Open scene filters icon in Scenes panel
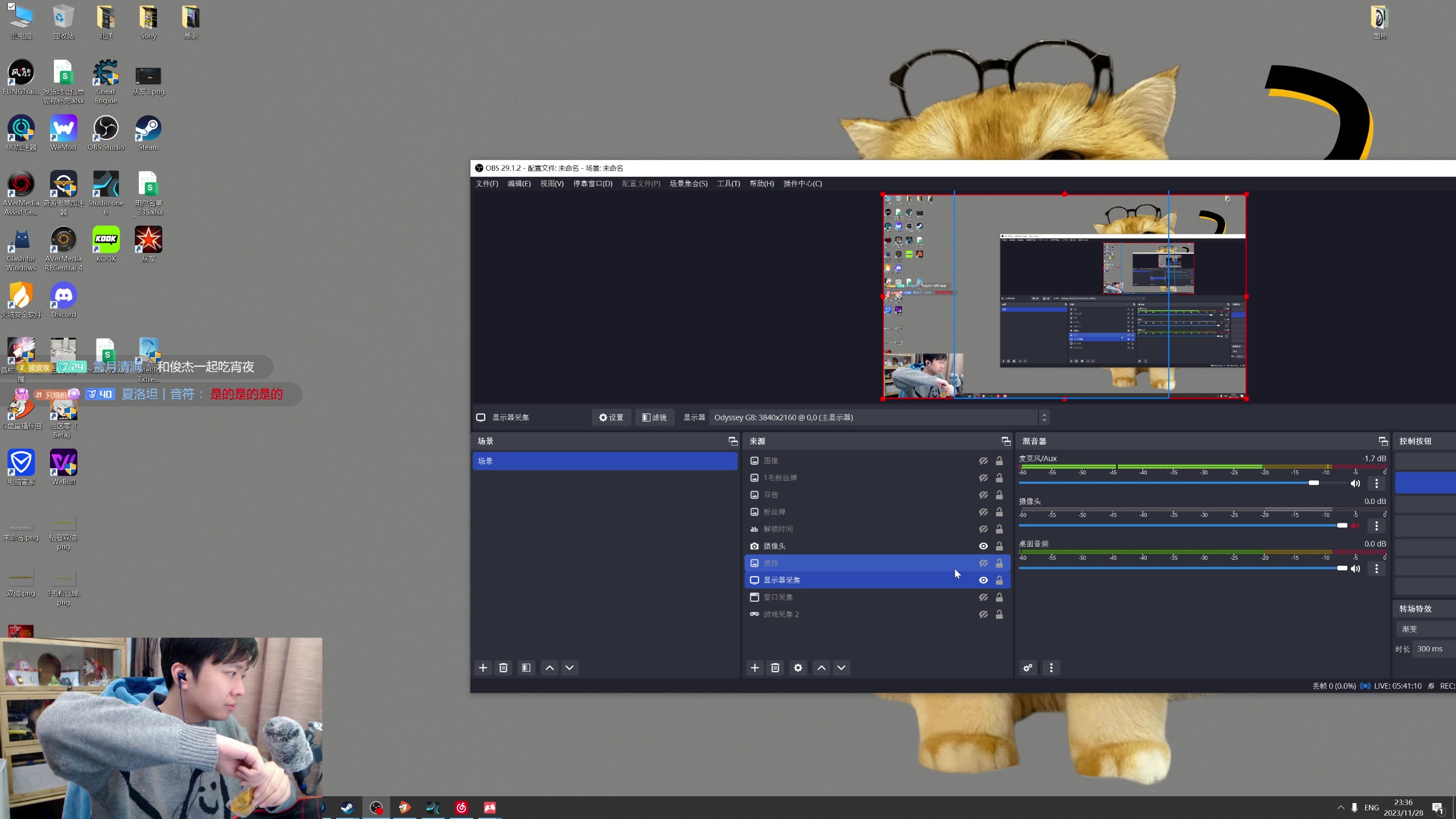1456x819 pixels. [x=526, y=668]
